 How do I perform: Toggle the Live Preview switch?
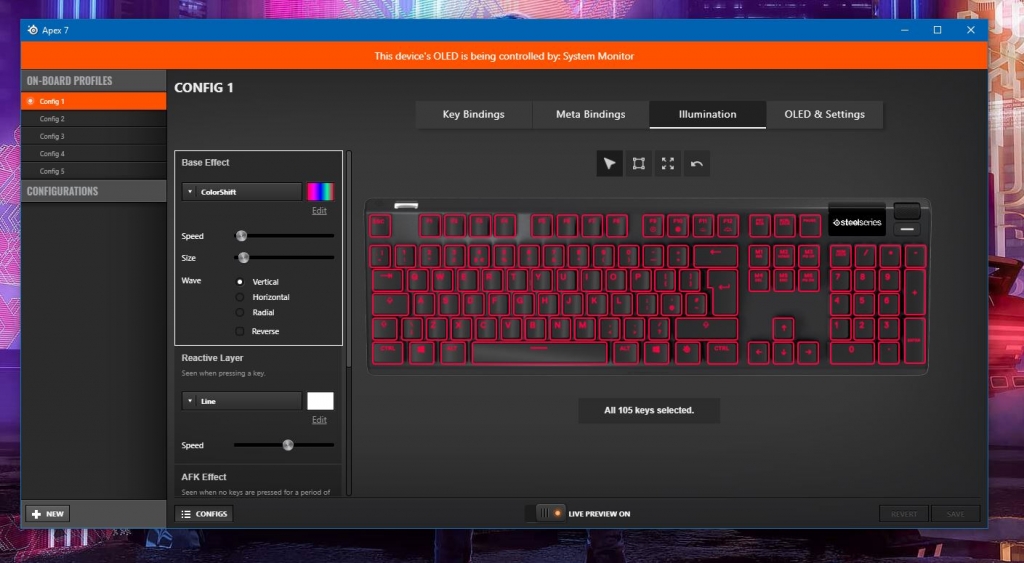(551, 513)
